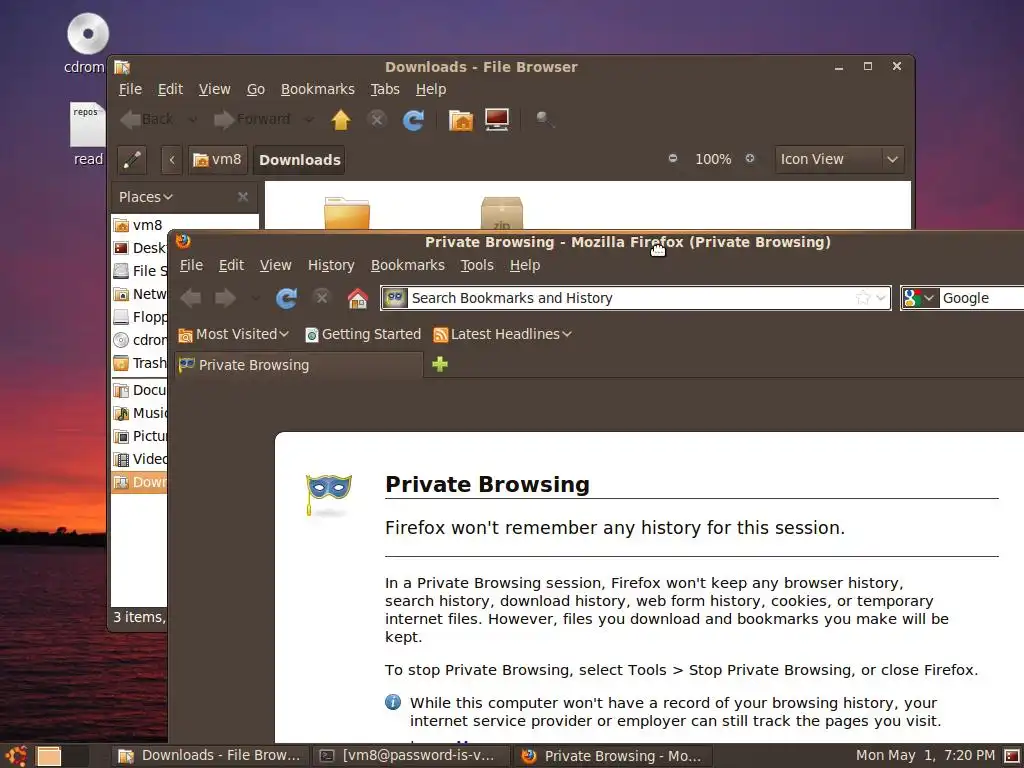Click the panel clock showing Mon May 1

coord(925,756)
